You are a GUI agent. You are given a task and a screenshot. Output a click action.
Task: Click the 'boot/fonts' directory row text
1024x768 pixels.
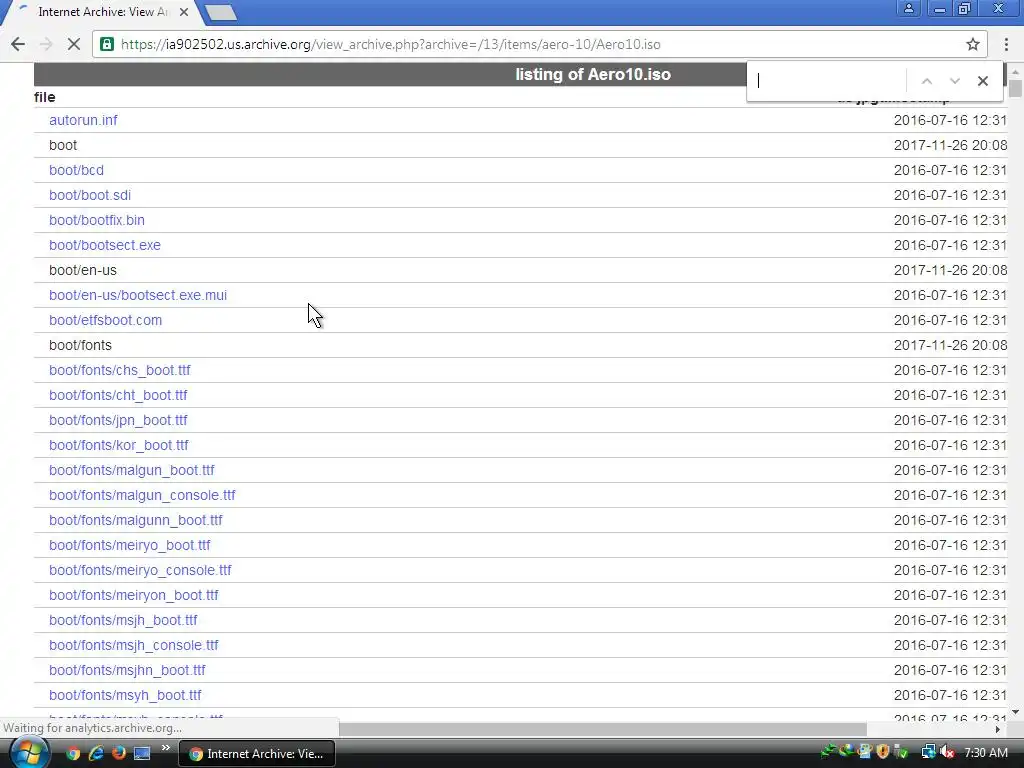[x=80, y=345]
